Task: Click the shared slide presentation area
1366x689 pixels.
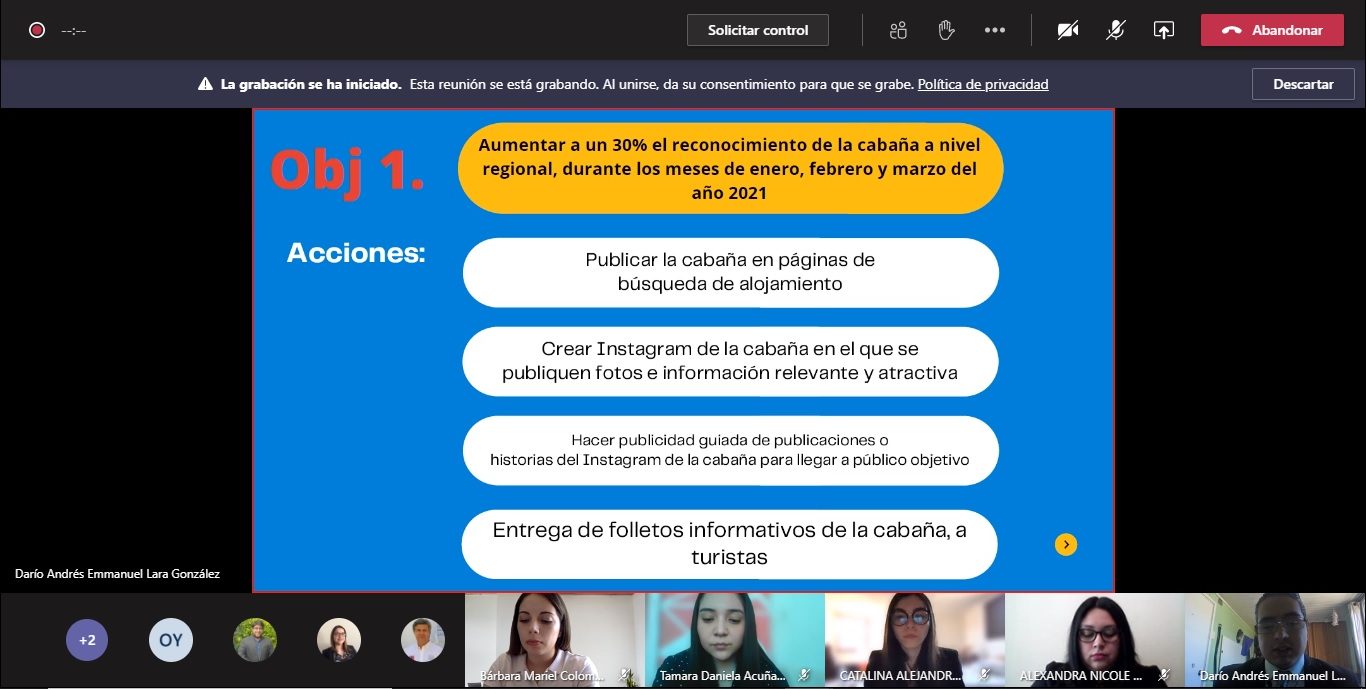Action: click(683, 350)
